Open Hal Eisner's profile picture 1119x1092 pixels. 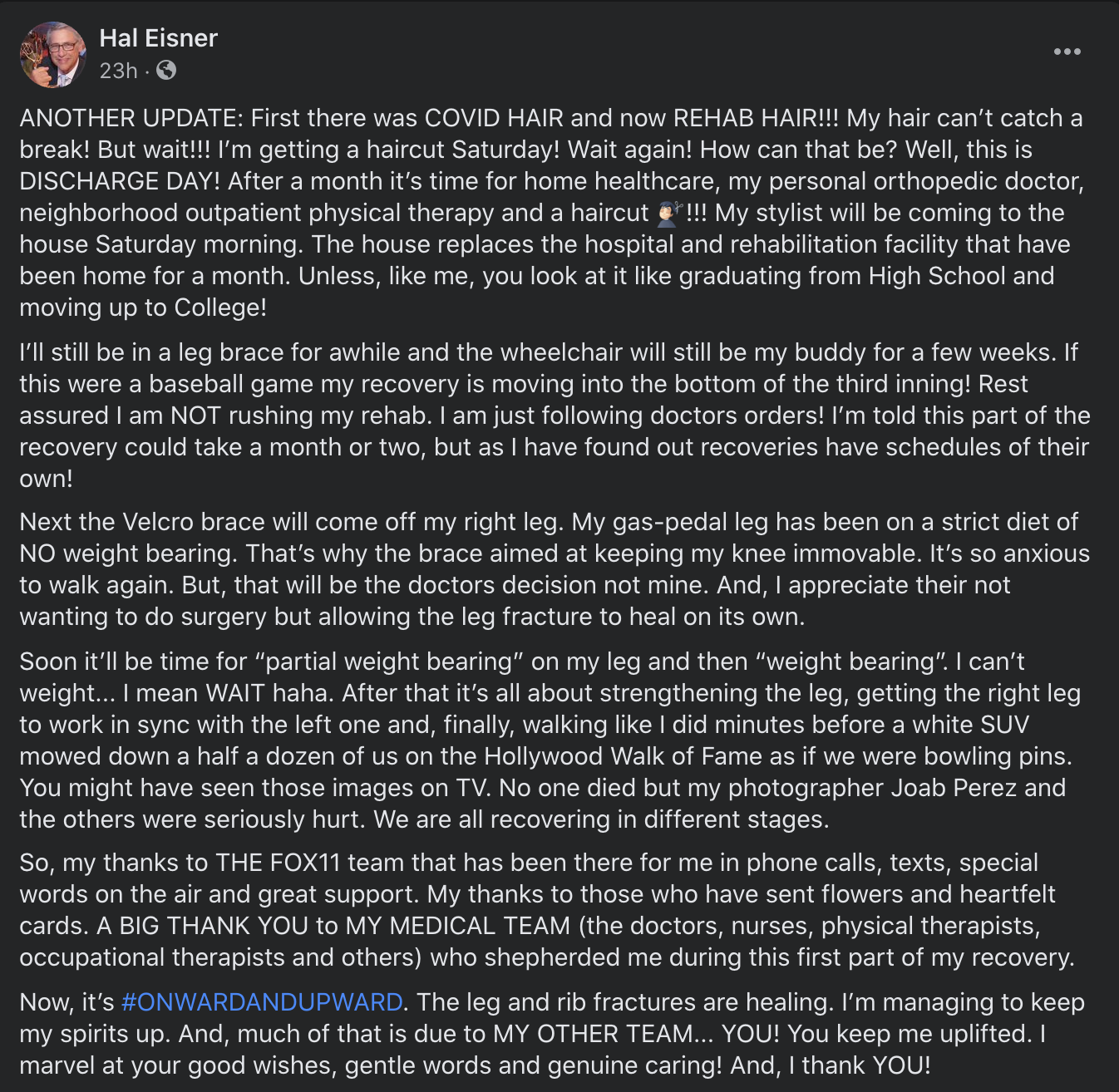tap(53, 55)
